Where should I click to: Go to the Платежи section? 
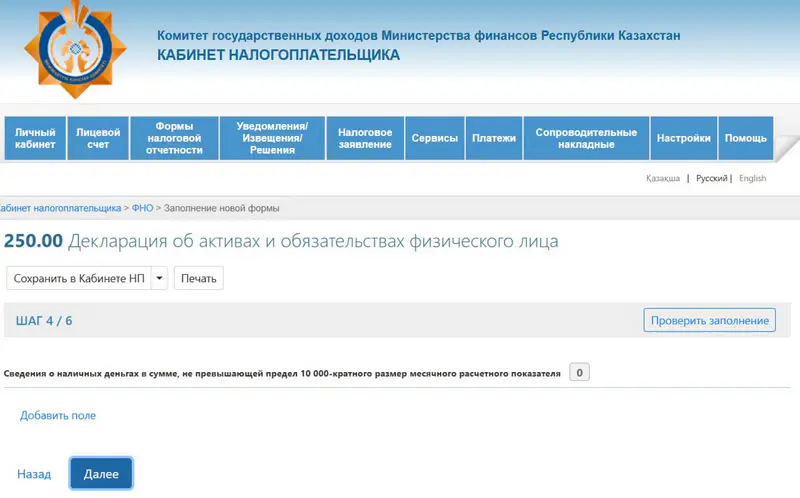click(x=494, y=139)
